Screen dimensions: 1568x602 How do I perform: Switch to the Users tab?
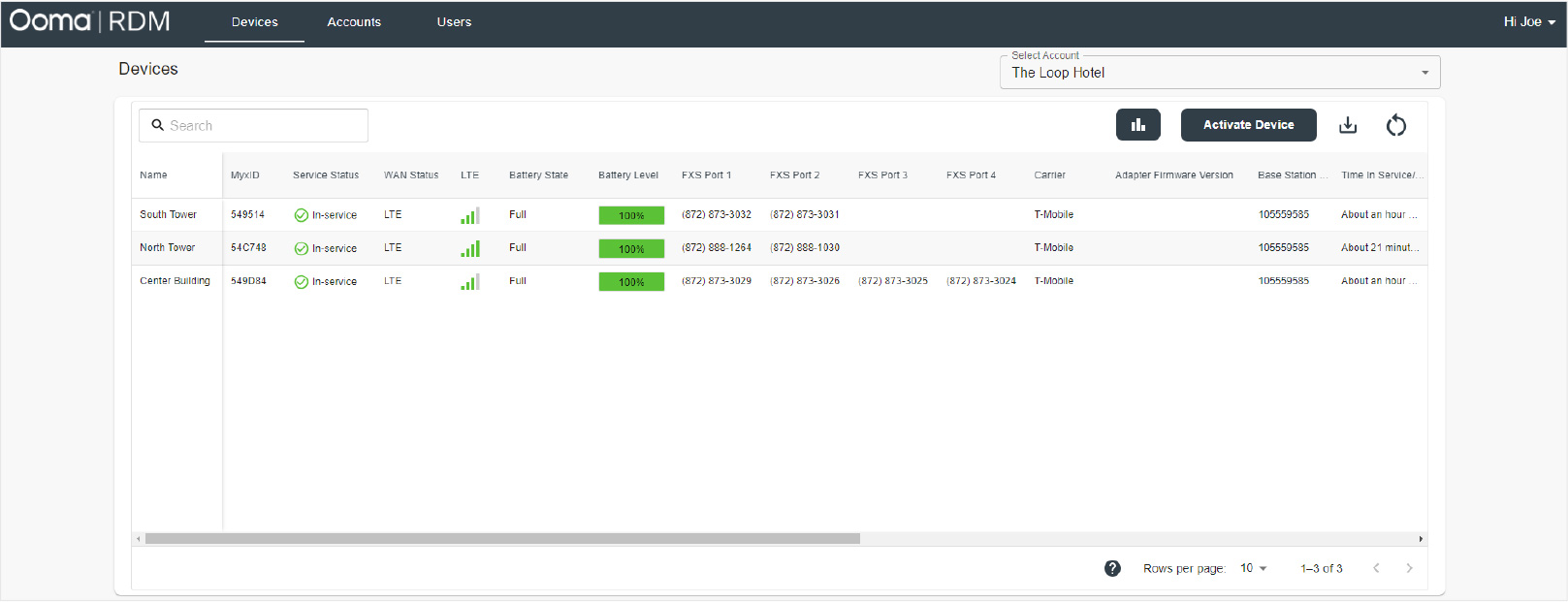click(454, 21)
